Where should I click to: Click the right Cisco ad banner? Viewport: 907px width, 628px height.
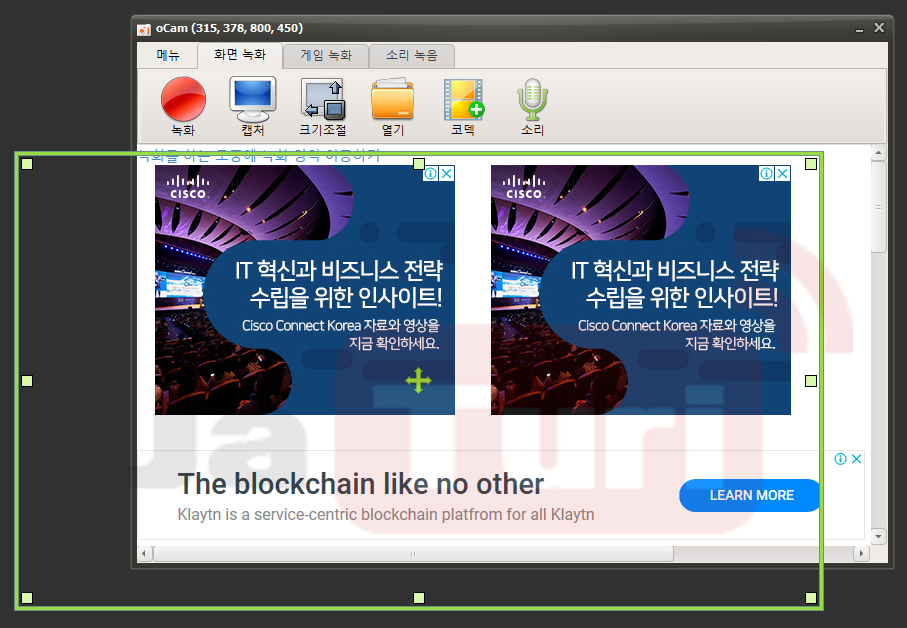[641, 290]
